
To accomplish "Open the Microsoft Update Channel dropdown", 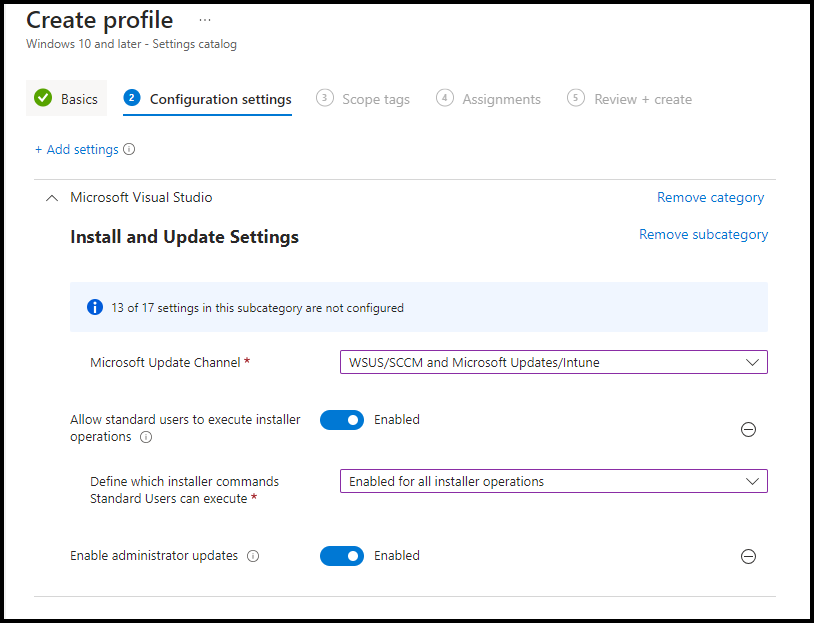I will [553, 362].
